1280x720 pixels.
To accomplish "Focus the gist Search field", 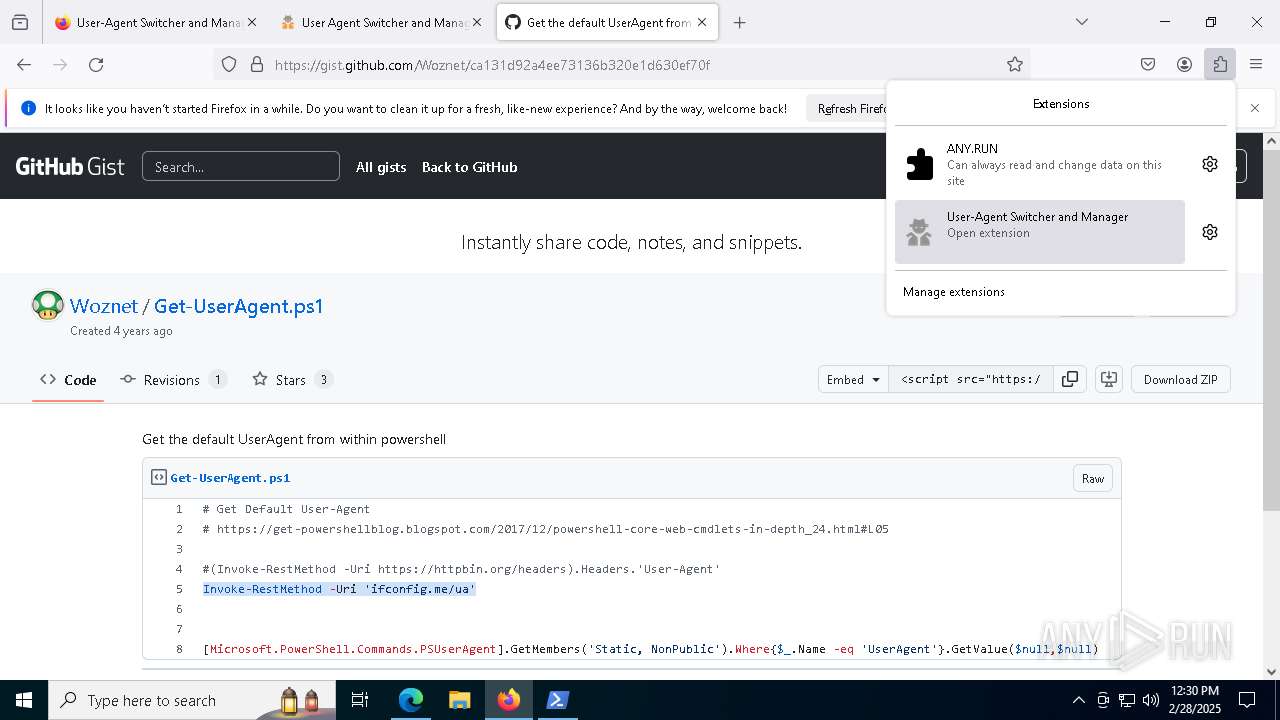I will pyautogui.click(x=241, y=166).
